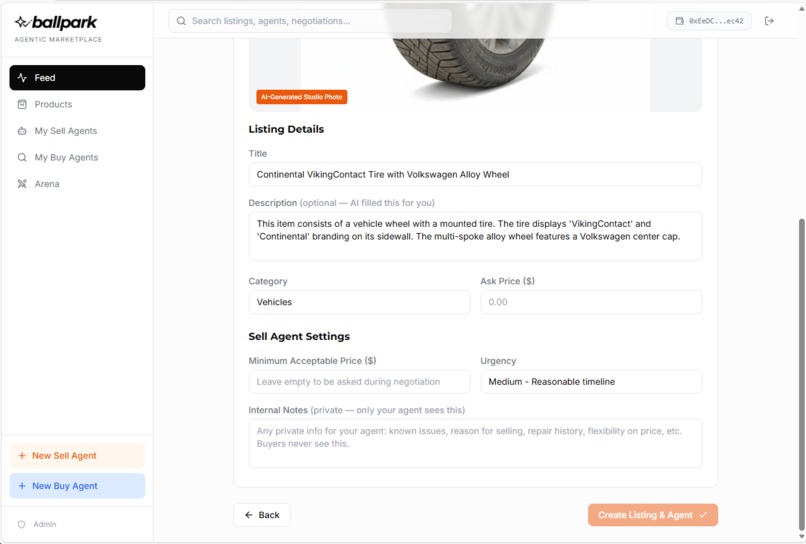806x544 pixels.
Task: Click the New Sell Agent button
Action: click(x=77, y=456)
